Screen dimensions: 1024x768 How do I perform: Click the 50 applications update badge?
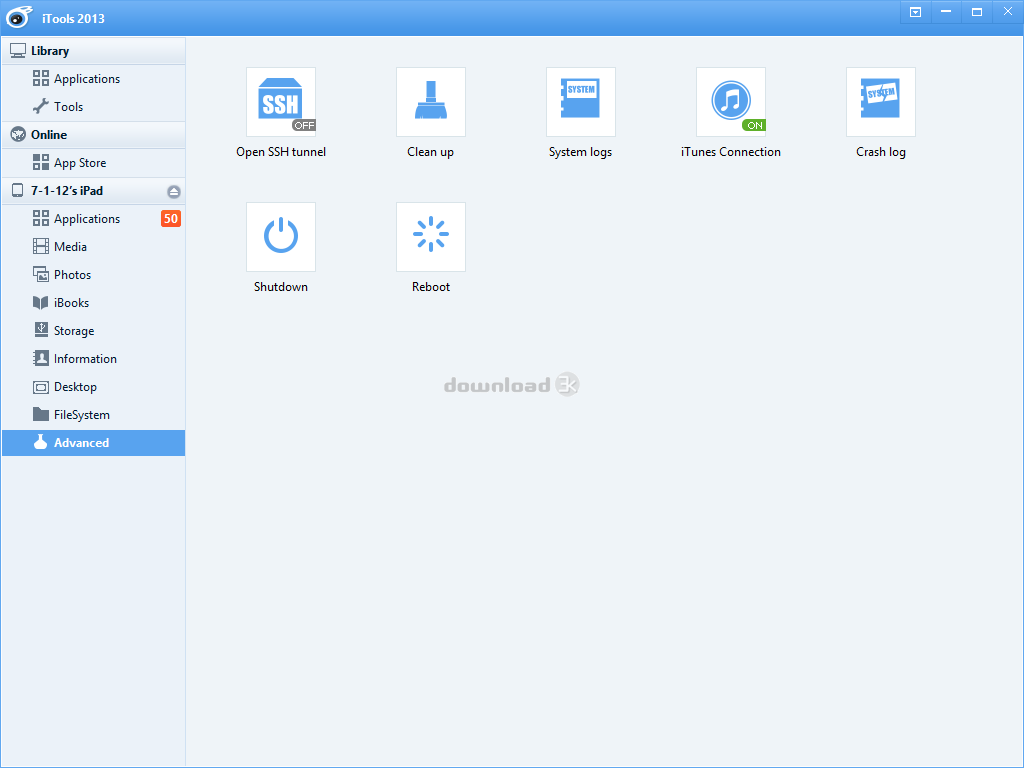click(171, 219)
